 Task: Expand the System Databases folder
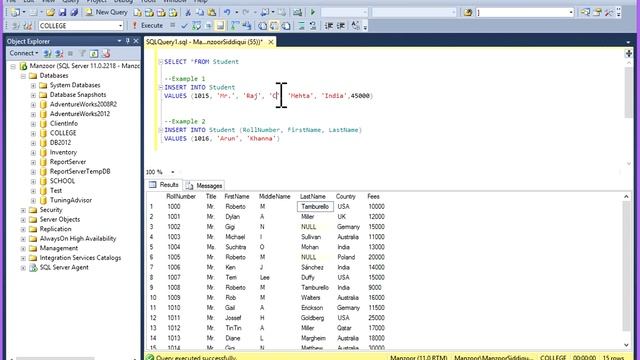[33, 86]
